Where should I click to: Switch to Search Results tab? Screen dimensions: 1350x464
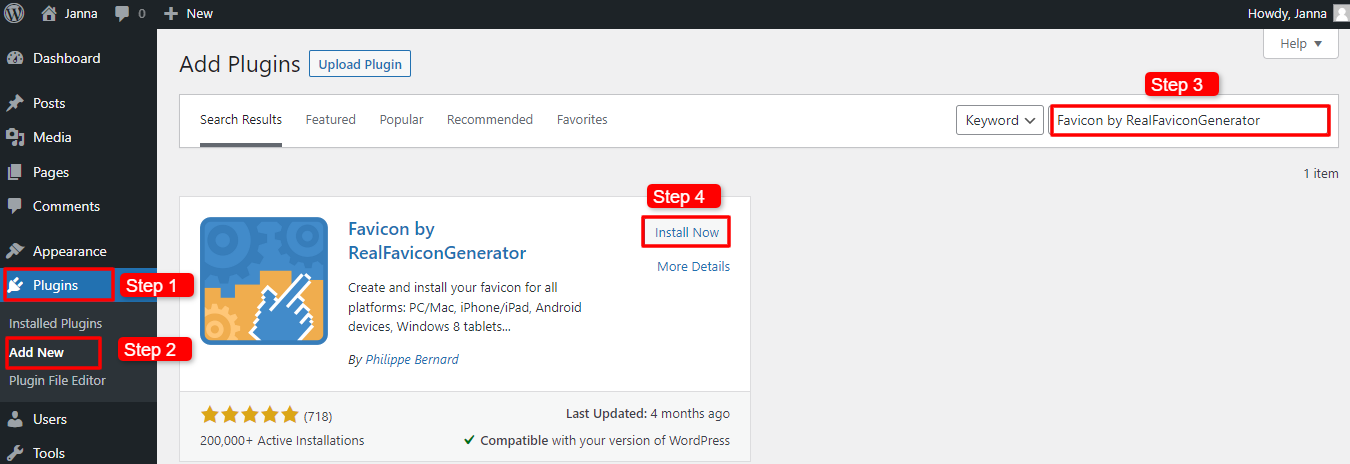coord(241,119)
